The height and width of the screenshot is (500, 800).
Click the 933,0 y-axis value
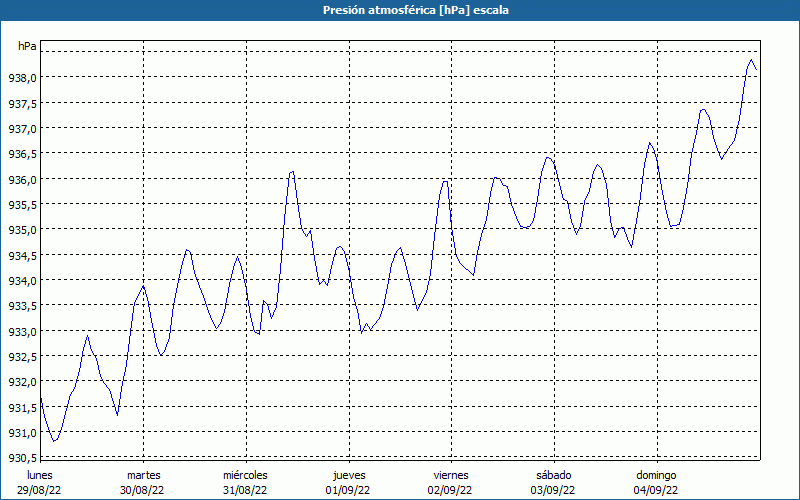click(x=22, y=332)
